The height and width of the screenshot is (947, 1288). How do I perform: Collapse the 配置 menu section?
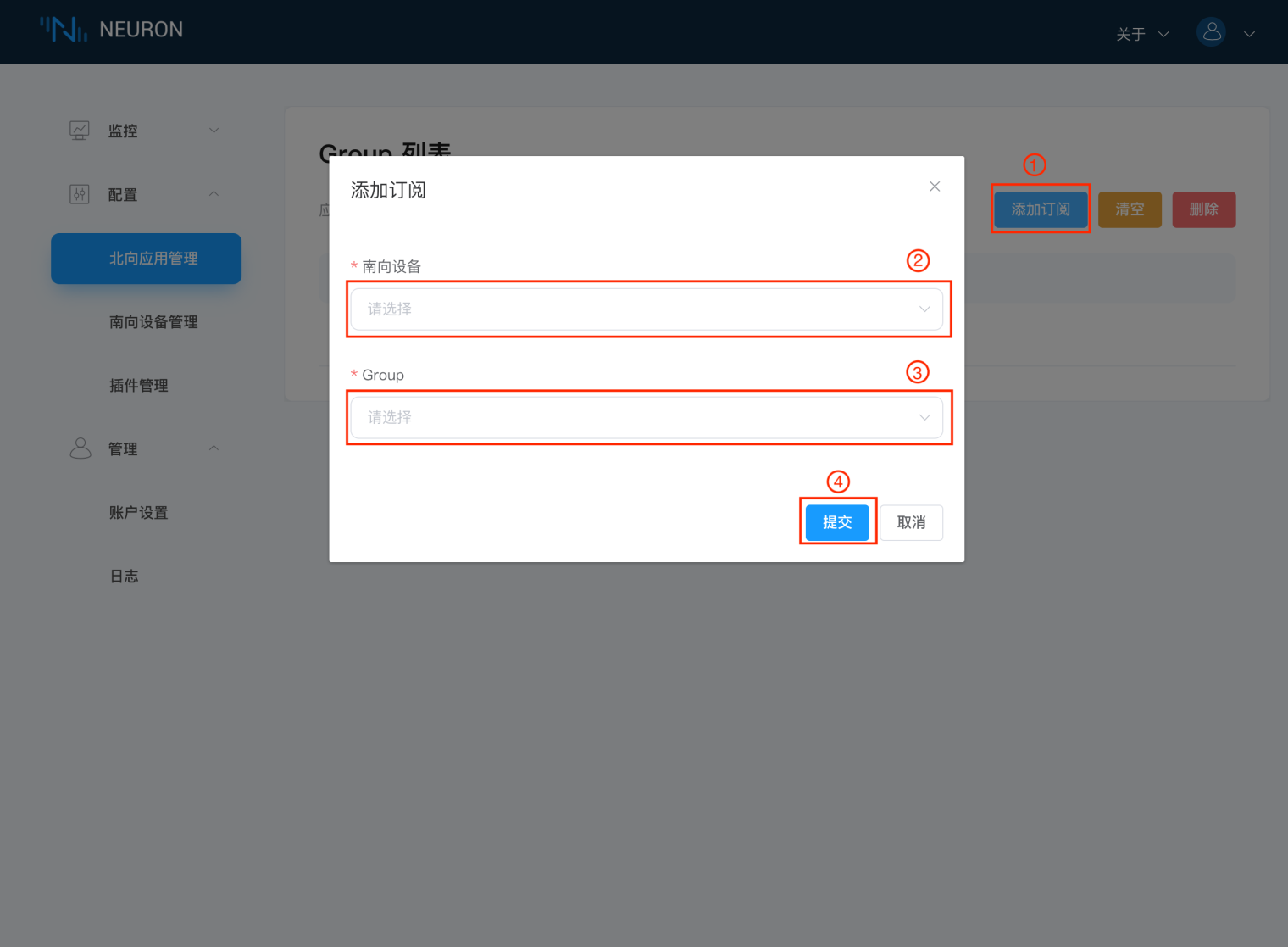point(214,194)
